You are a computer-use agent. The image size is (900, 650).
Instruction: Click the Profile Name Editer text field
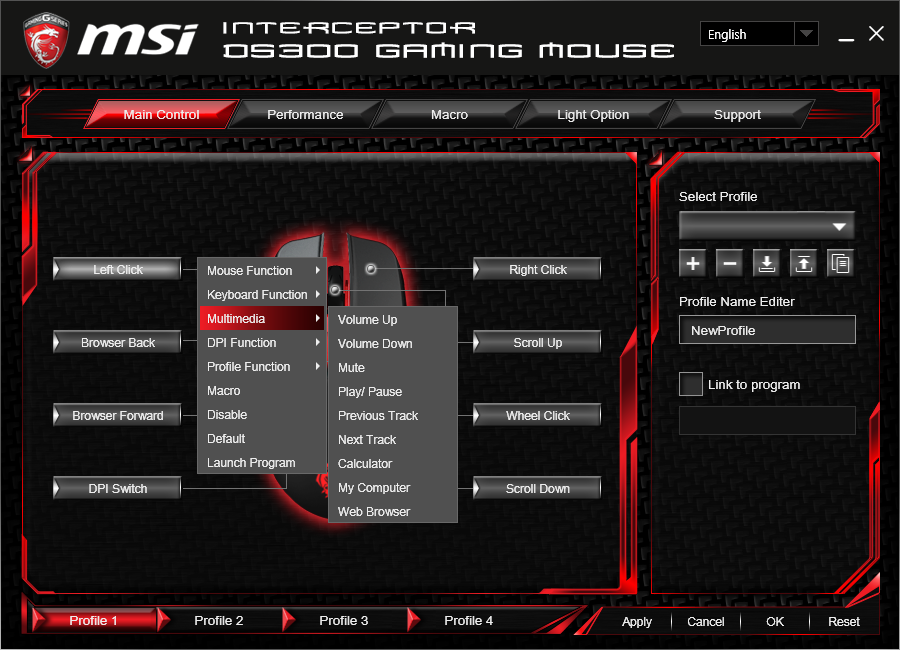767,330
